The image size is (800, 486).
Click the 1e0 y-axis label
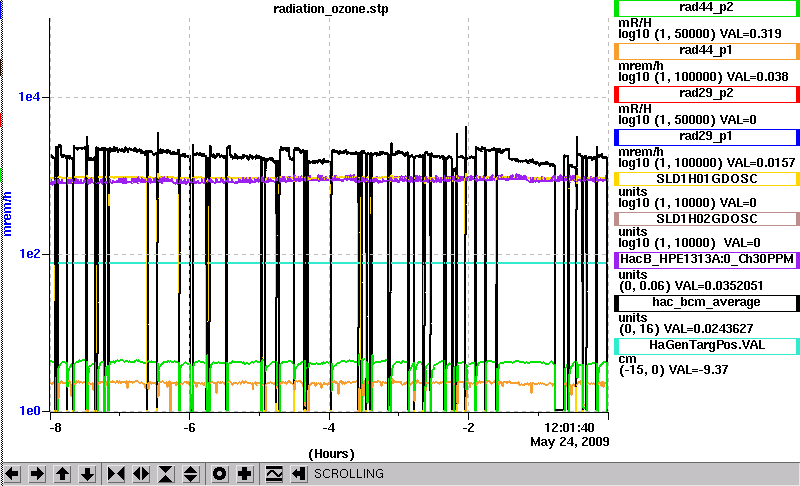coord(30,411)
